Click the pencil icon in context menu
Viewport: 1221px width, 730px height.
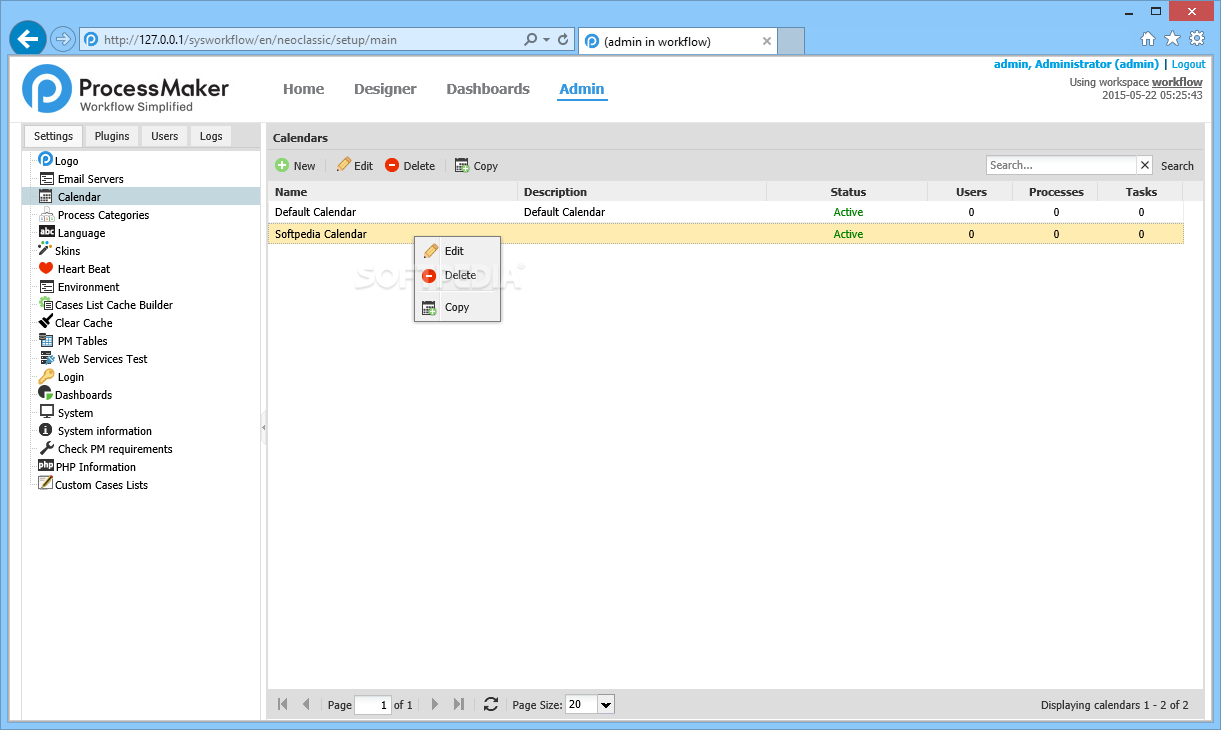click(430, 251)
